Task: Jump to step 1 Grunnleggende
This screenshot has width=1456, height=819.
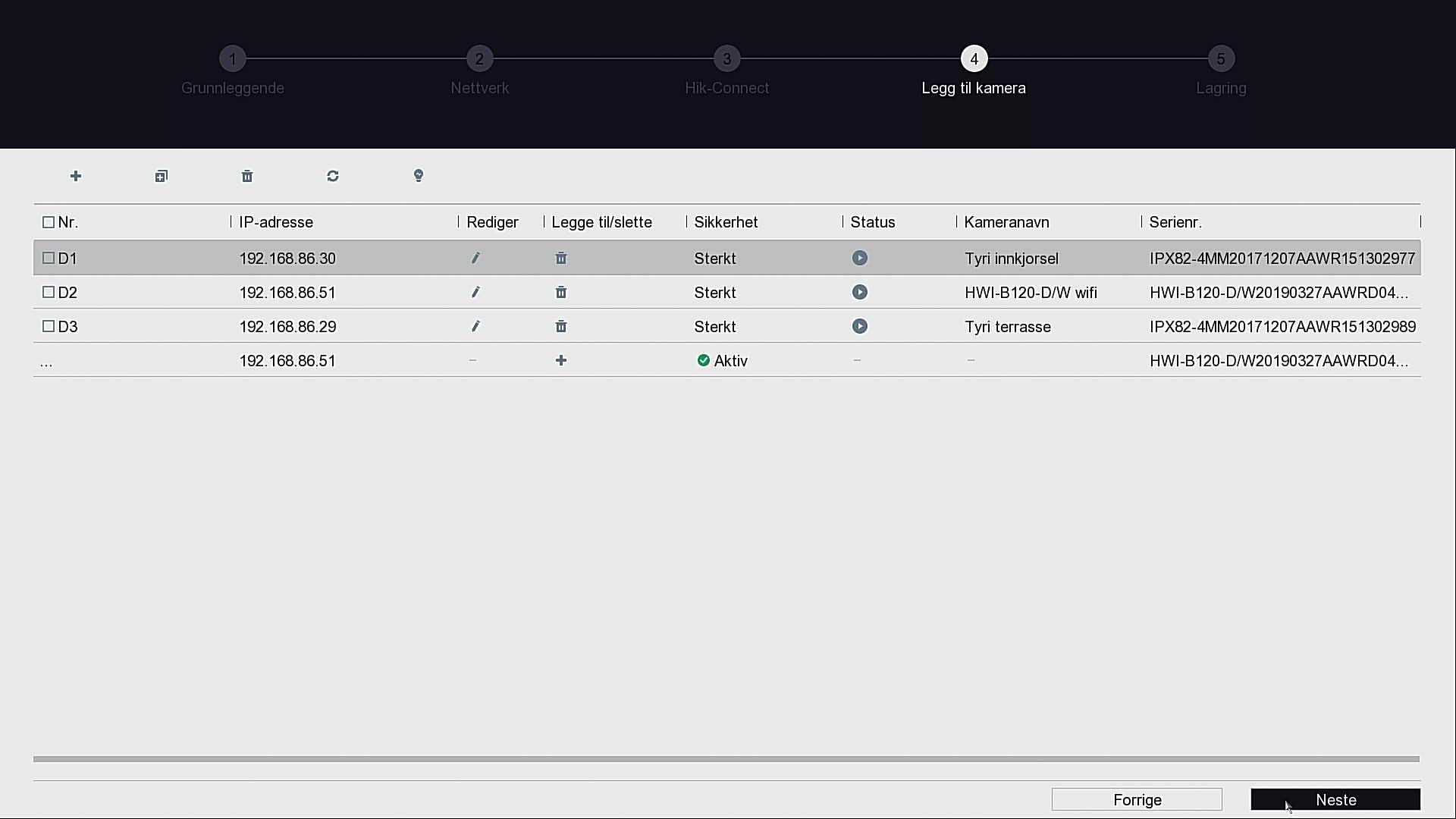Action: tap(233, 59)
